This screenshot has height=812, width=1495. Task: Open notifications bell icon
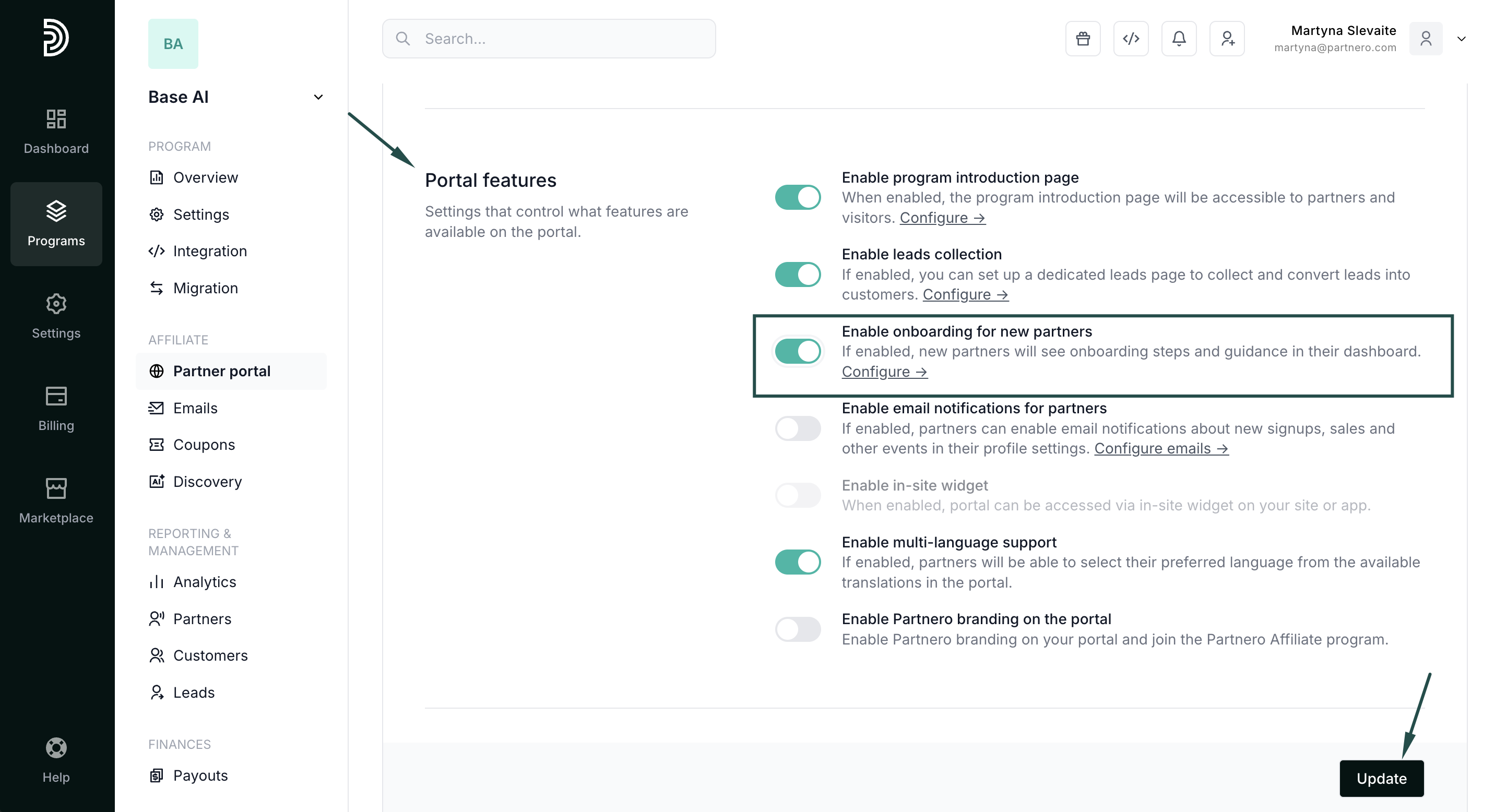tap(1179, 39)
